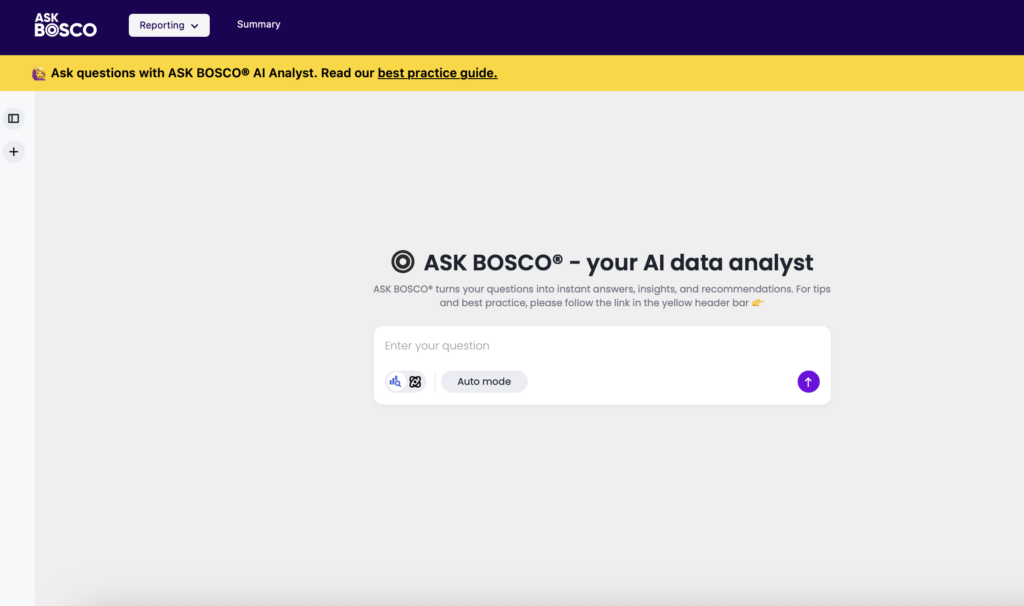Expand the chevron next to Reporting
The width and height of the screenshot is (1024, 606).
click(195, 26)
